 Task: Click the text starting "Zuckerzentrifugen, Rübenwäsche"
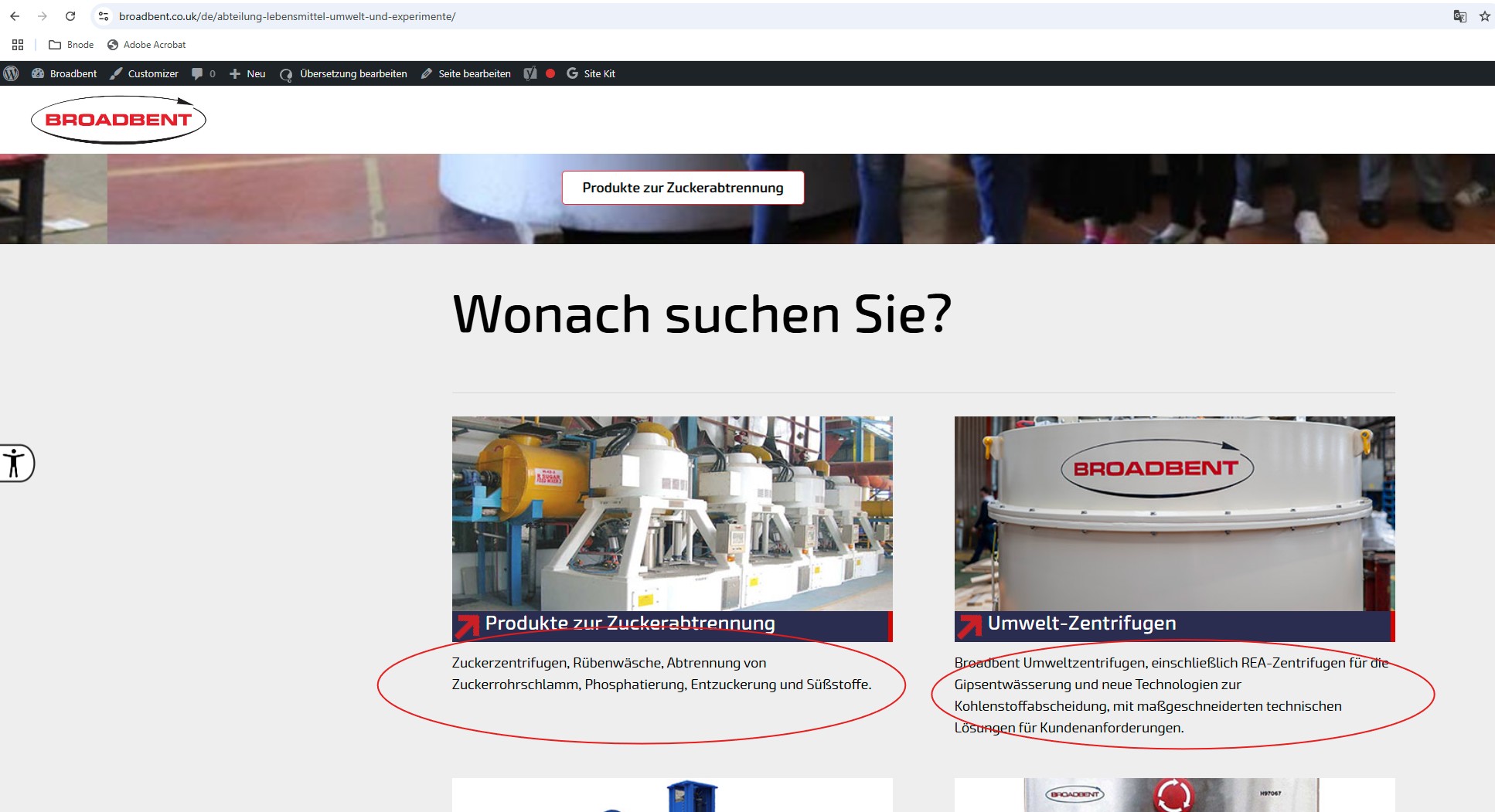(x=662, y=674)
